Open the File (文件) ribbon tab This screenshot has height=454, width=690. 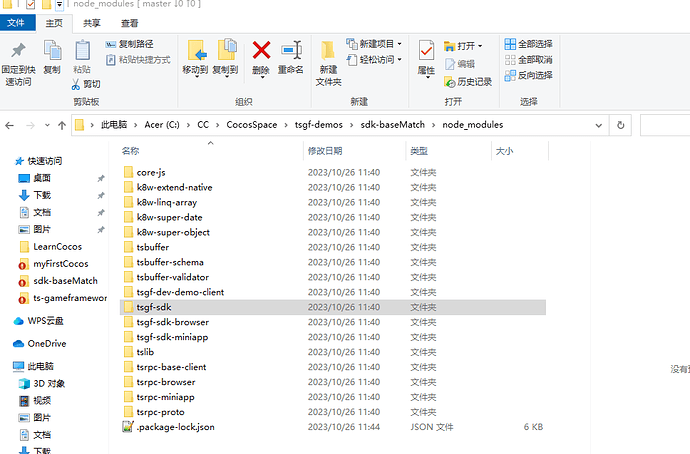pyautogui.click(x=16, y=23)
